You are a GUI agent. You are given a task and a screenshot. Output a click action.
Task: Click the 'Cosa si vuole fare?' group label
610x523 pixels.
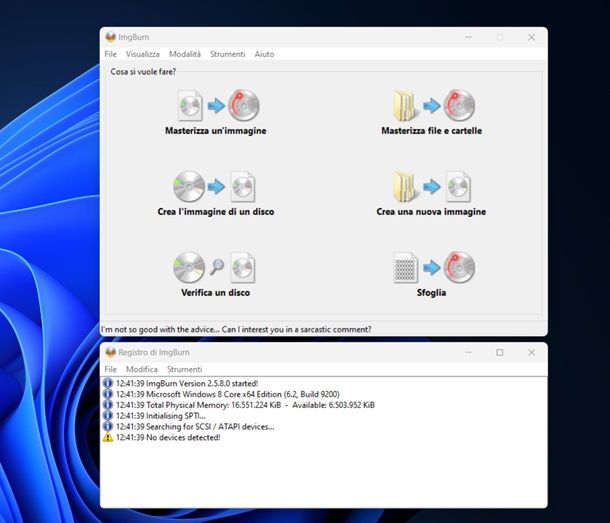[143, 72]
